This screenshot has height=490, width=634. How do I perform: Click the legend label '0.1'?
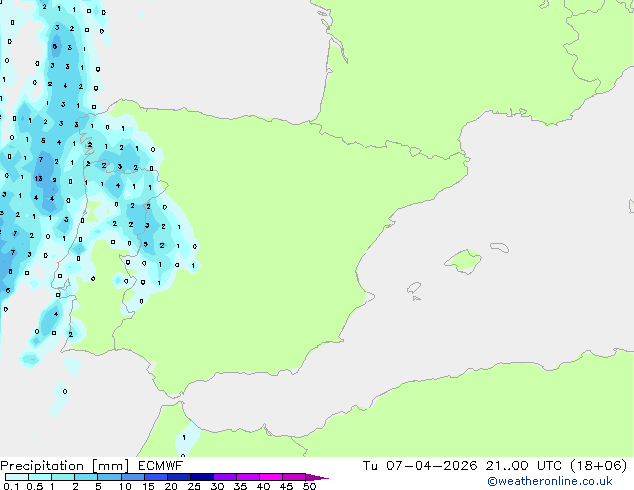point(11,486)
